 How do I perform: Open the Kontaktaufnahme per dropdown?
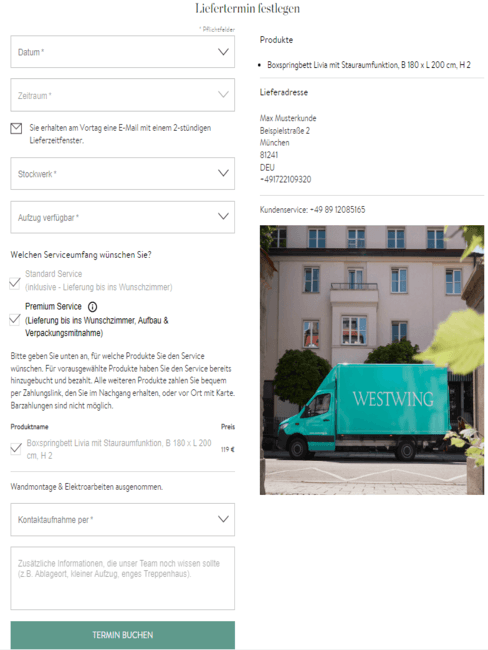point(123,519)
